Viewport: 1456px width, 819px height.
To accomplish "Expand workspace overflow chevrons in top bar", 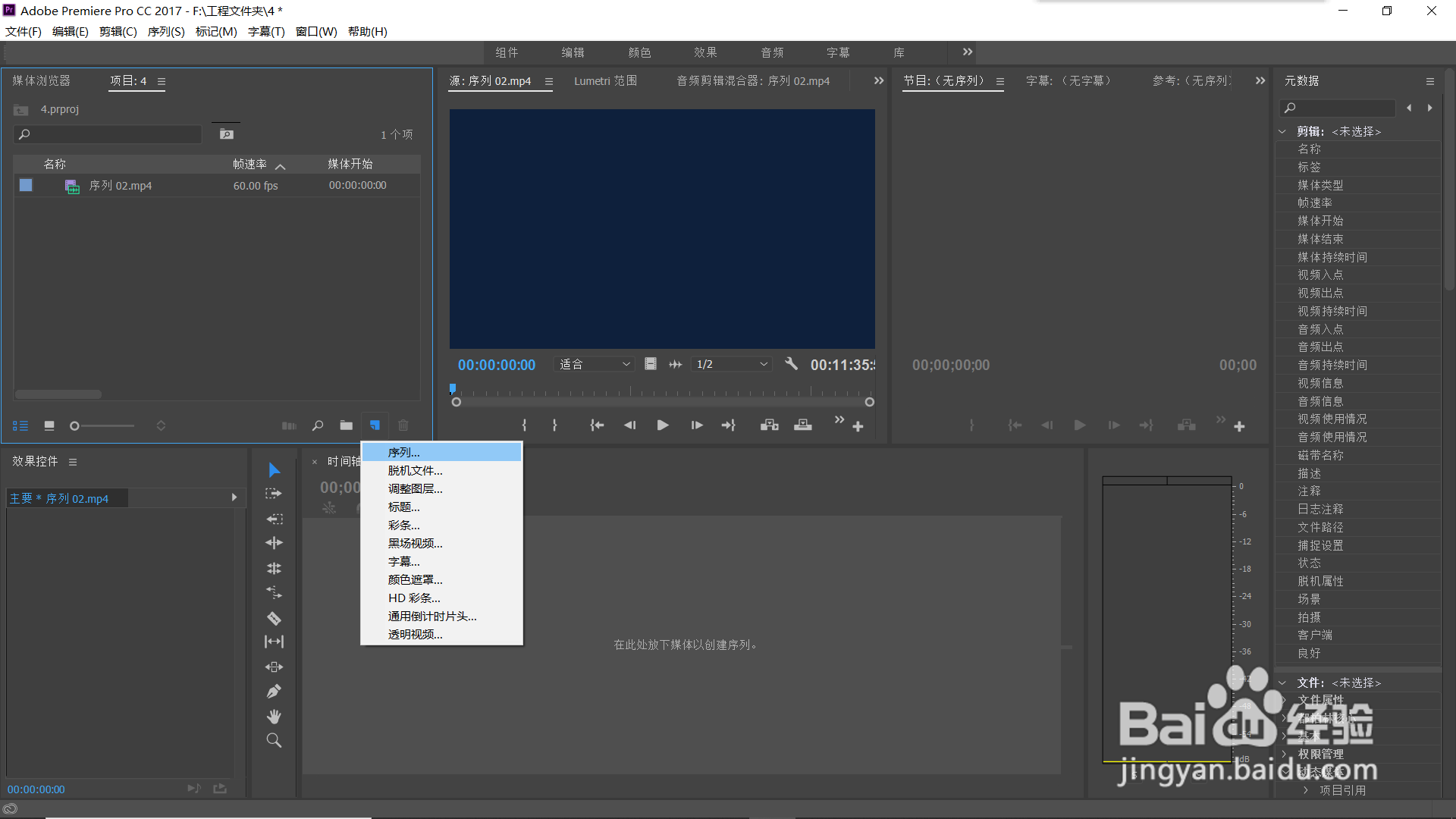I will 968,52.
